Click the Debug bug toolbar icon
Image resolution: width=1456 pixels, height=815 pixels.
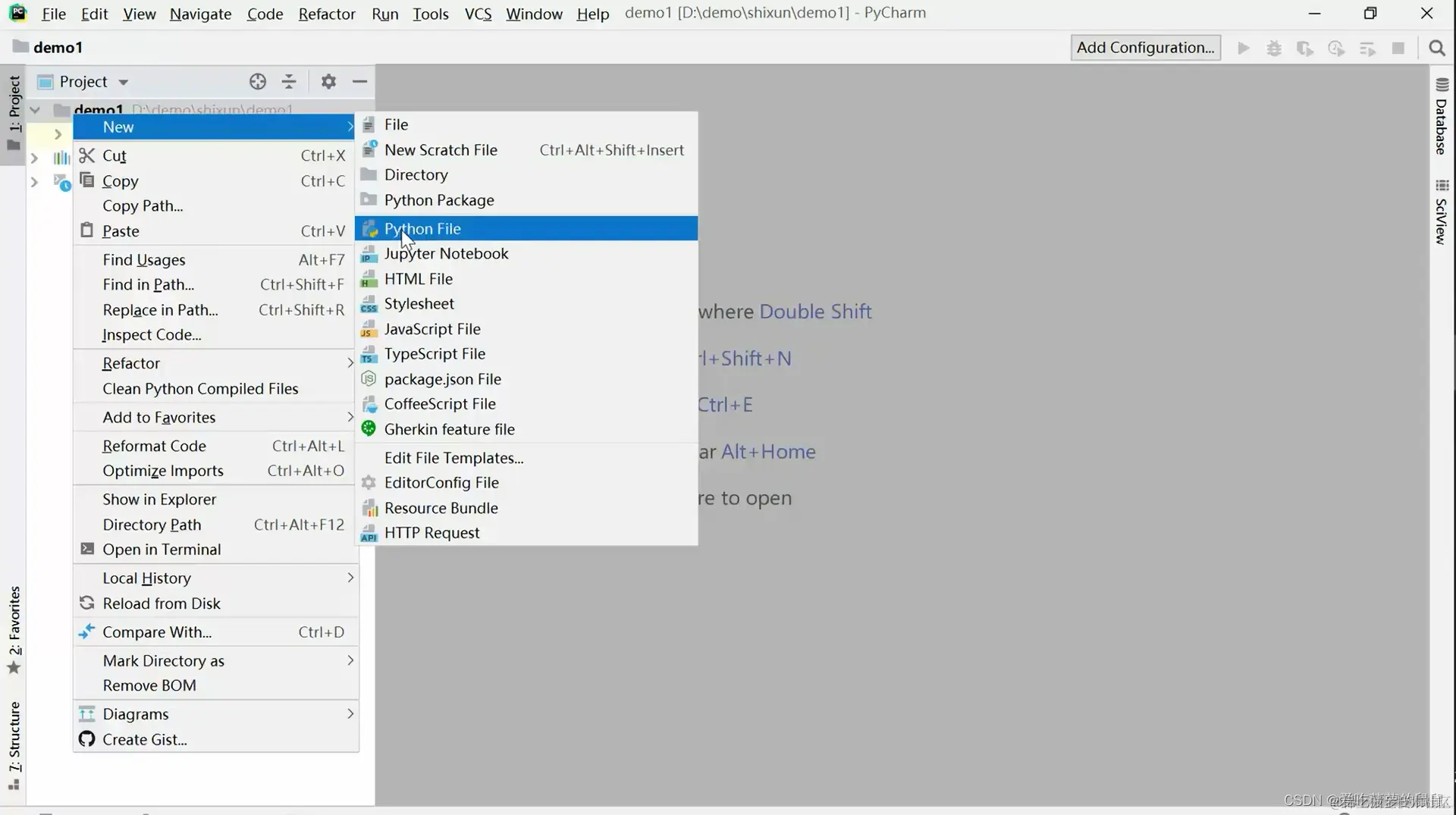(1274, 48)
